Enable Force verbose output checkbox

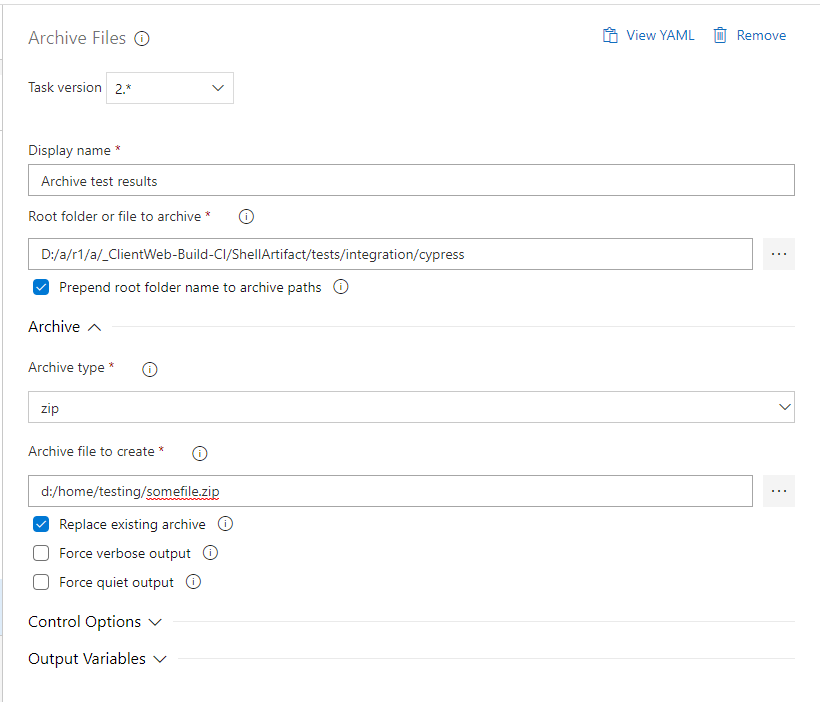tap(41, 553)
